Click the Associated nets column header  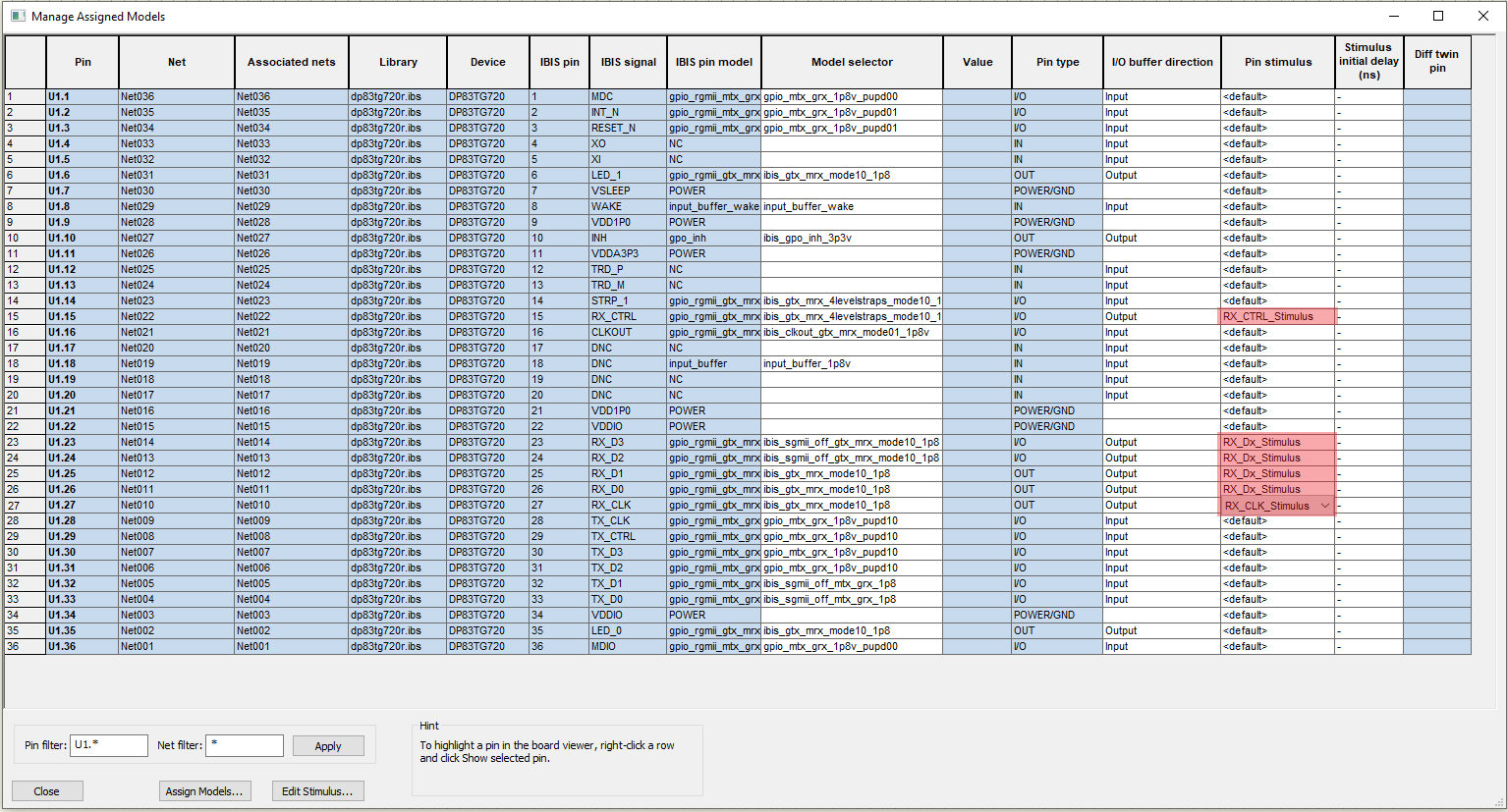(x=292, y=62)
